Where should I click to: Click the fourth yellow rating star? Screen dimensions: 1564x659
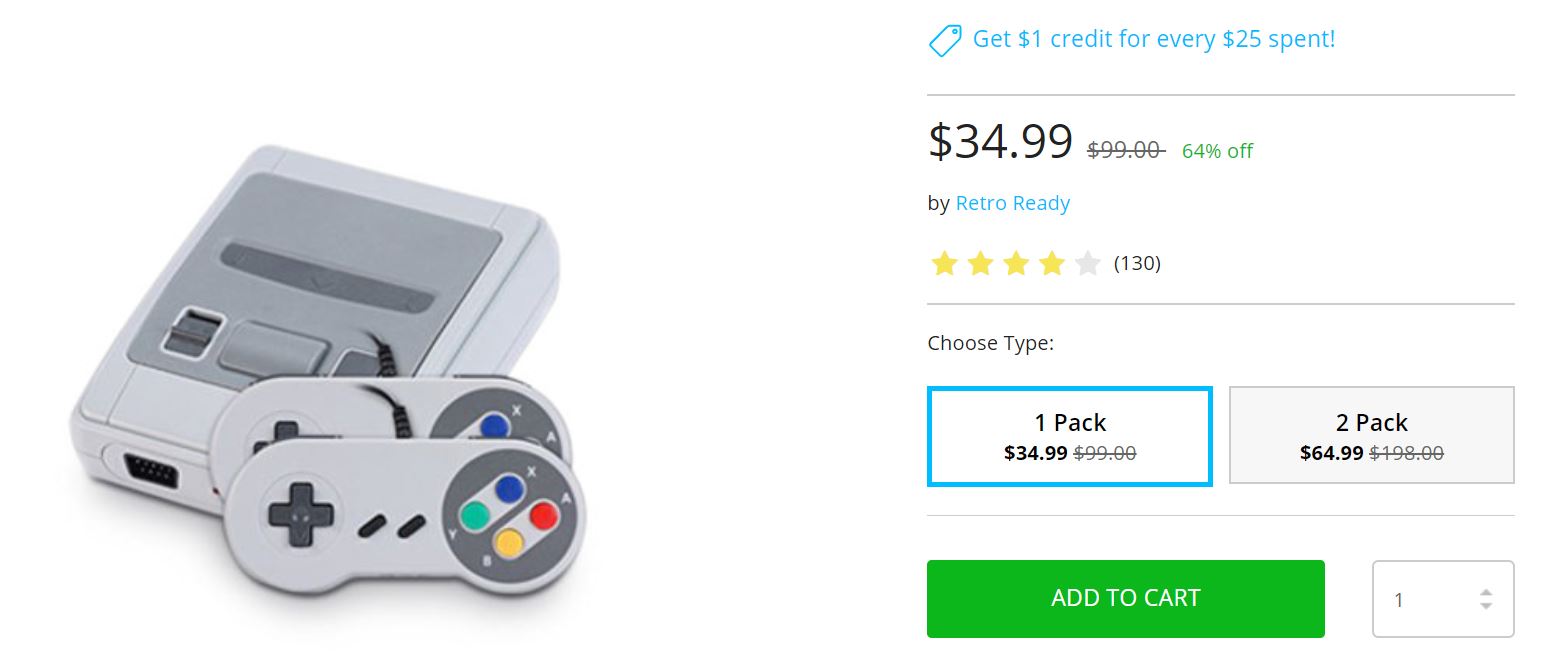point(1052,264)
